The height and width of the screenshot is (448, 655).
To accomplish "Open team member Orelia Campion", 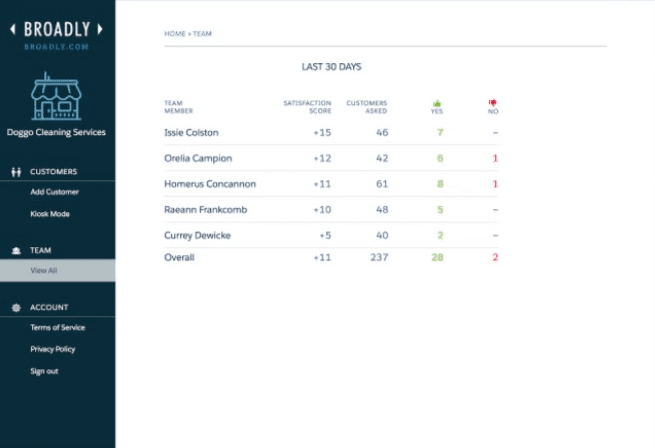I will tap(198, 158).
